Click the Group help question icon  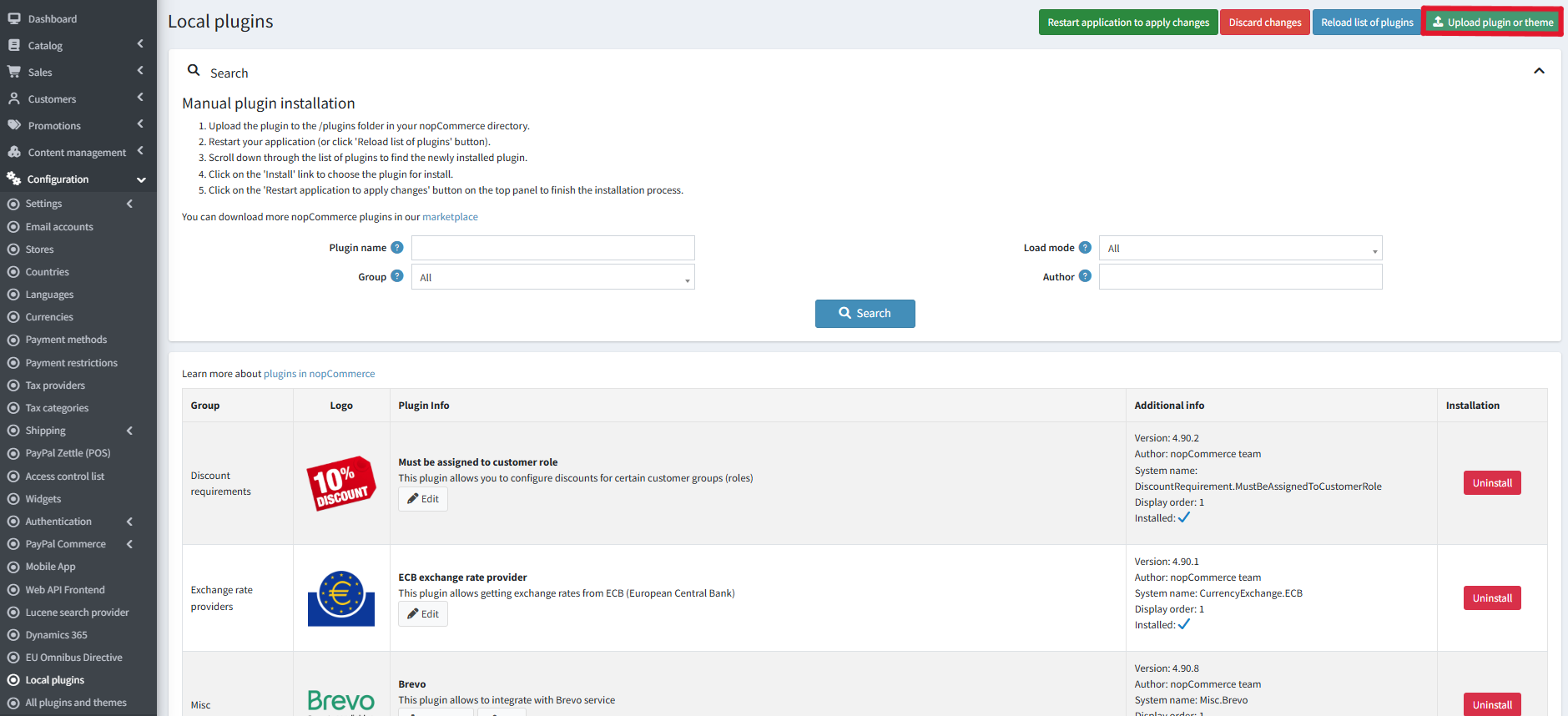tap(397, 276)
